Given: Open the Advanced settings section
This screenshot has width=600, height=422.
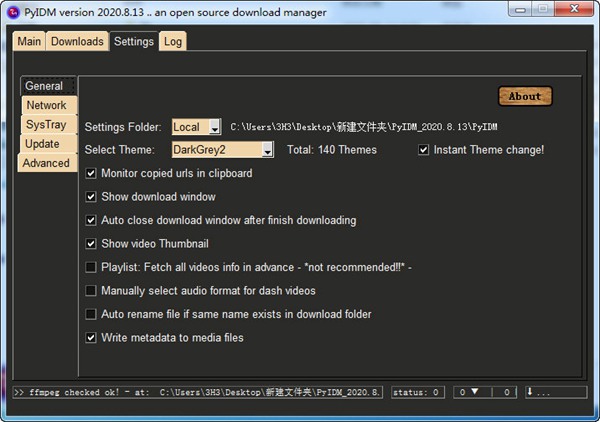Looking at the screenshot, I should click(x=46, y=163).
